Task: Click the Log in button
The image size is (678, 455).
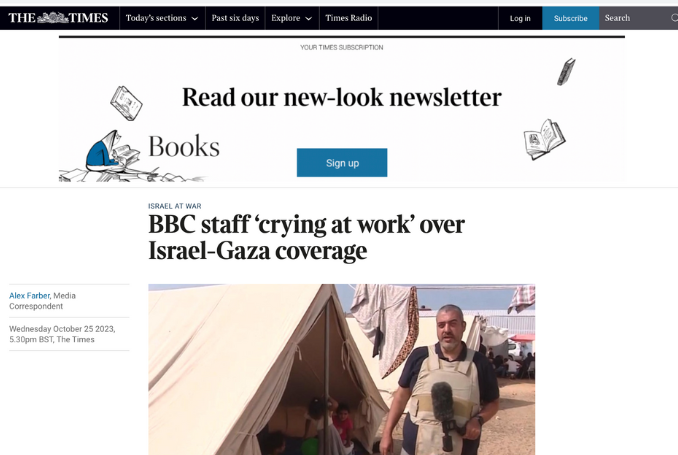Action: pos(520,18)
